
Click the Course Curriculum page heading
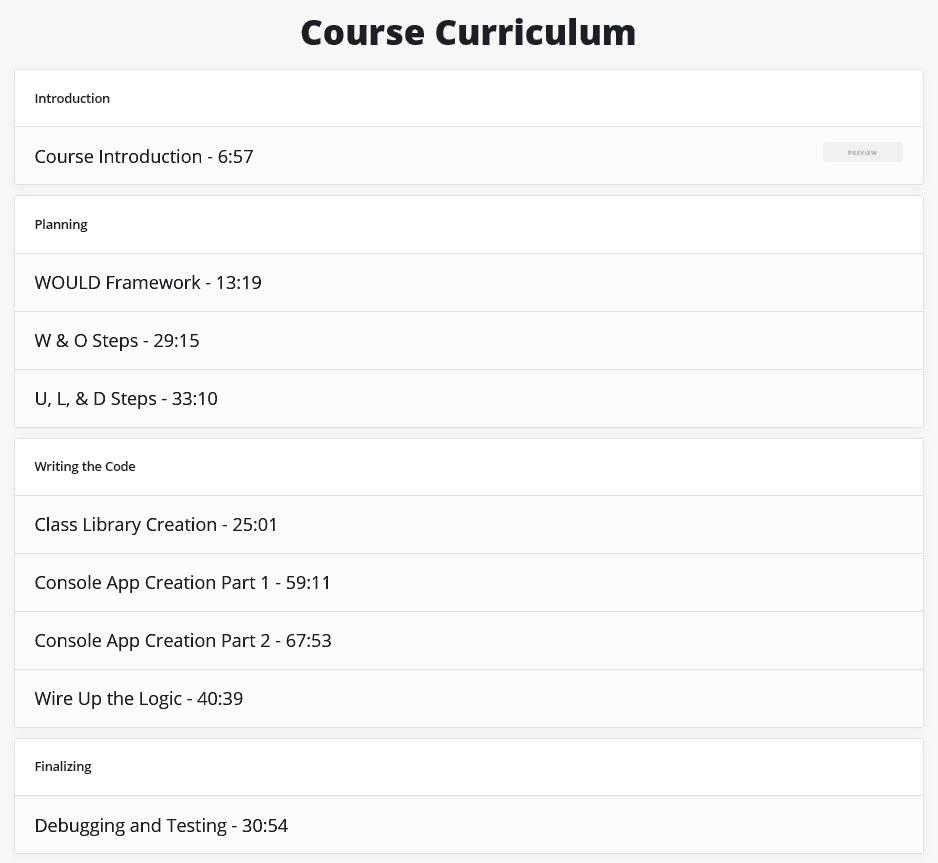click(468, 32)
